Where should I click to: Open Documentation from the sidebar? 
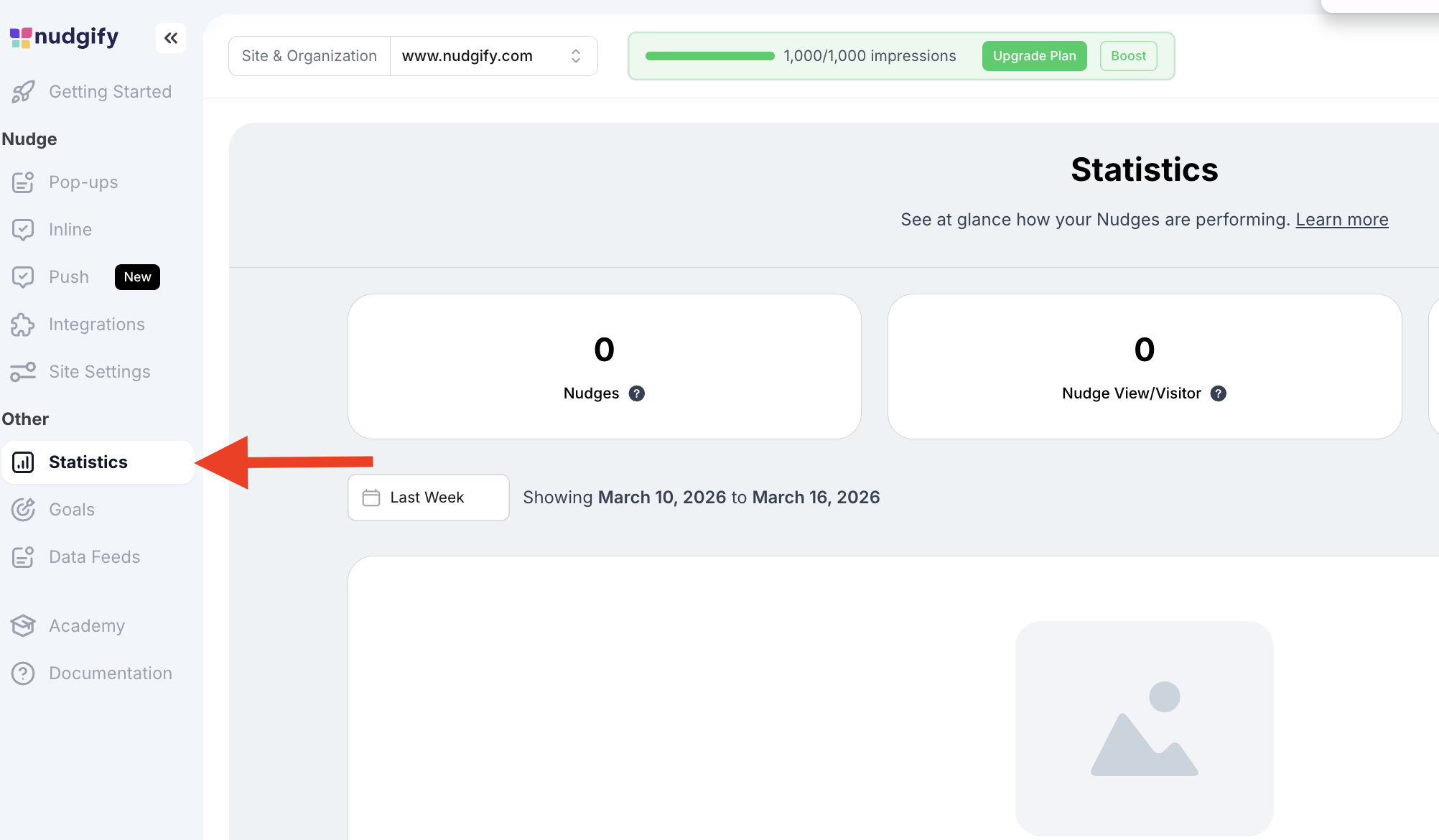tap(110, 673)
